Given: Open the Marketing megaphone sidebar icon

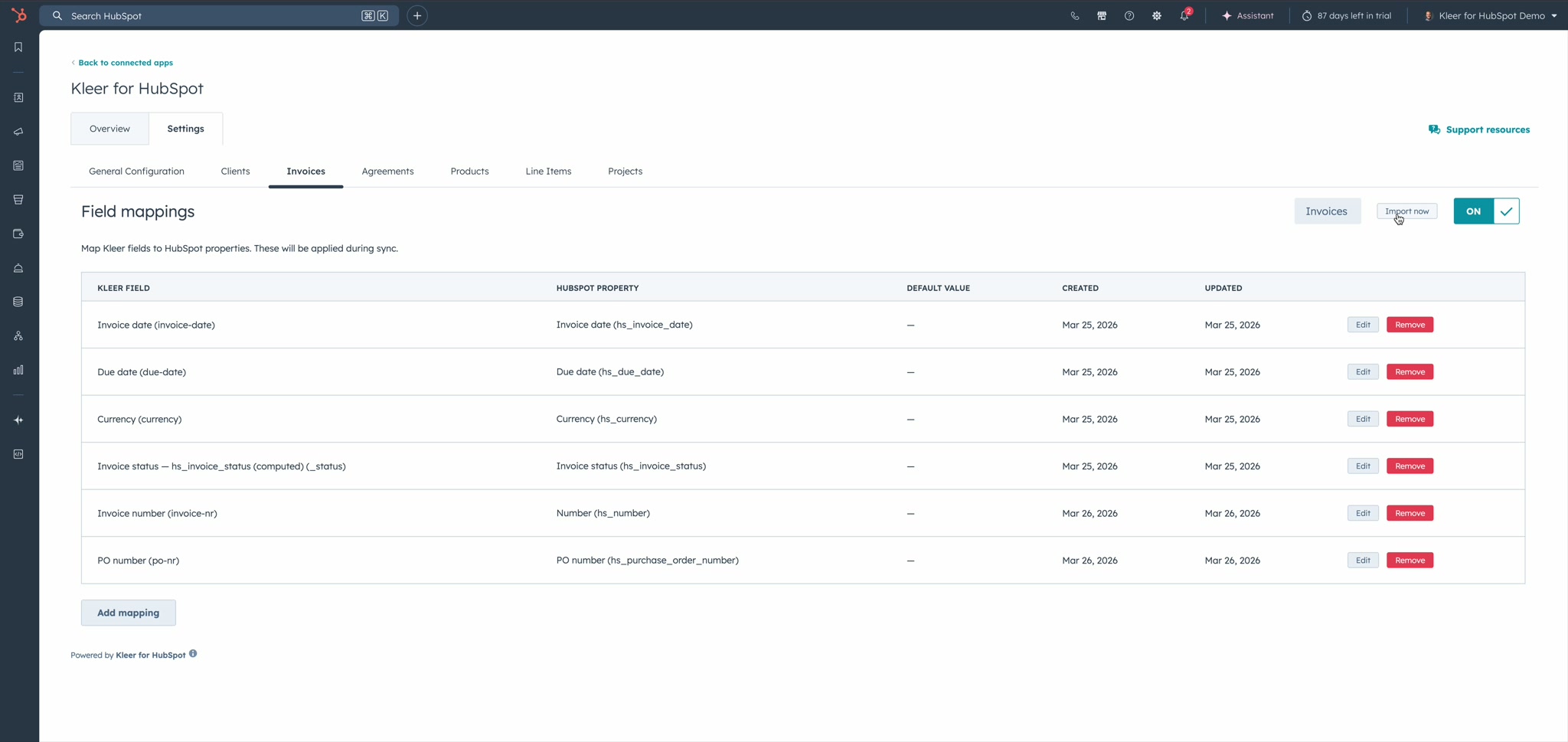Looking at the screenshot, I should (x=18, y=132).
